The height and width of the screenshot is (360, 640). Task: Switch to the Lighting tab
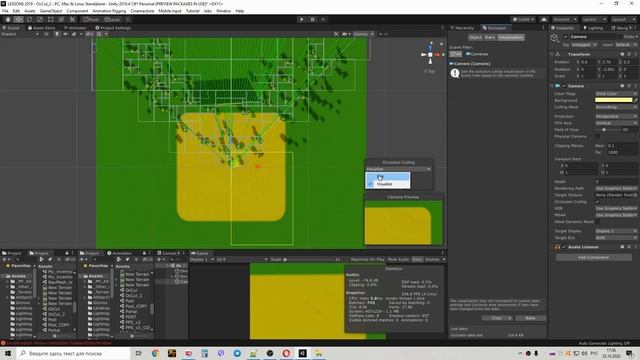pos(593,28)
